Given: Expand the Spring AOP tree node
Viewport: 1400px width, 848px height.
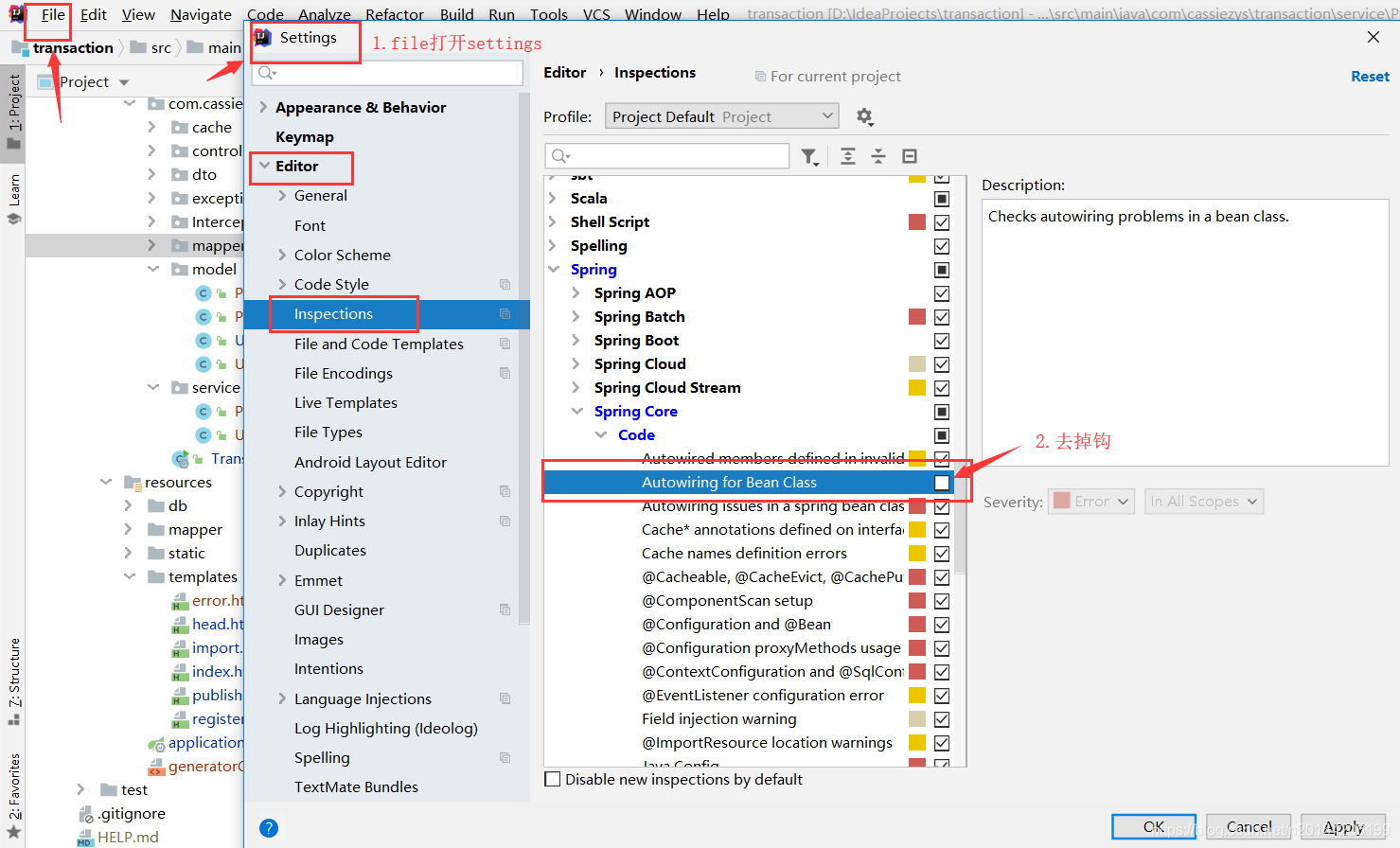Looking at the screenshot, I should point(575,292).
